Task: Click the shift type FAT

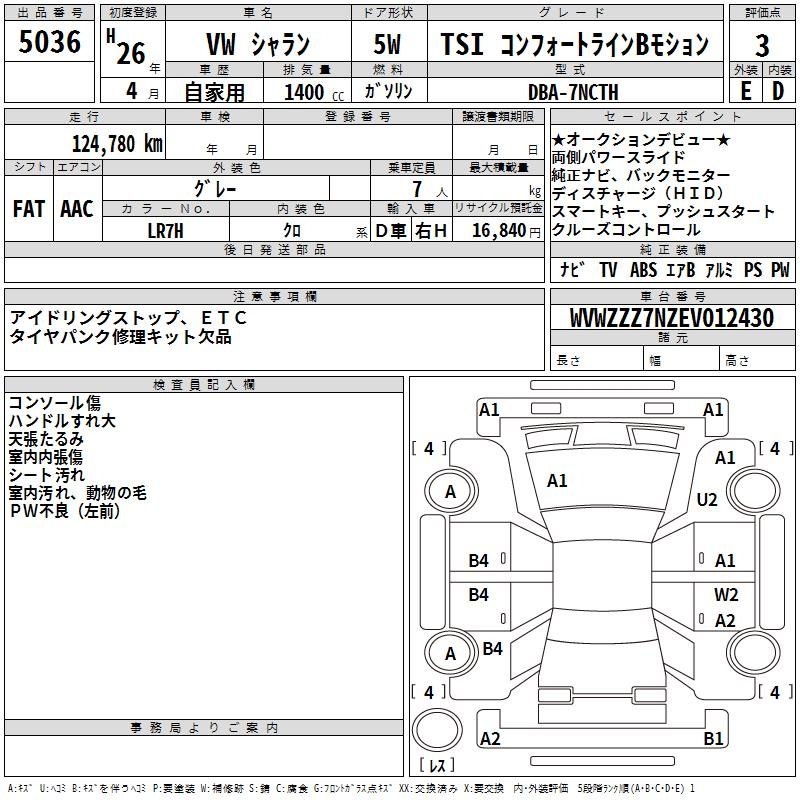Action: pyautogui.click(x=29, y=209)
